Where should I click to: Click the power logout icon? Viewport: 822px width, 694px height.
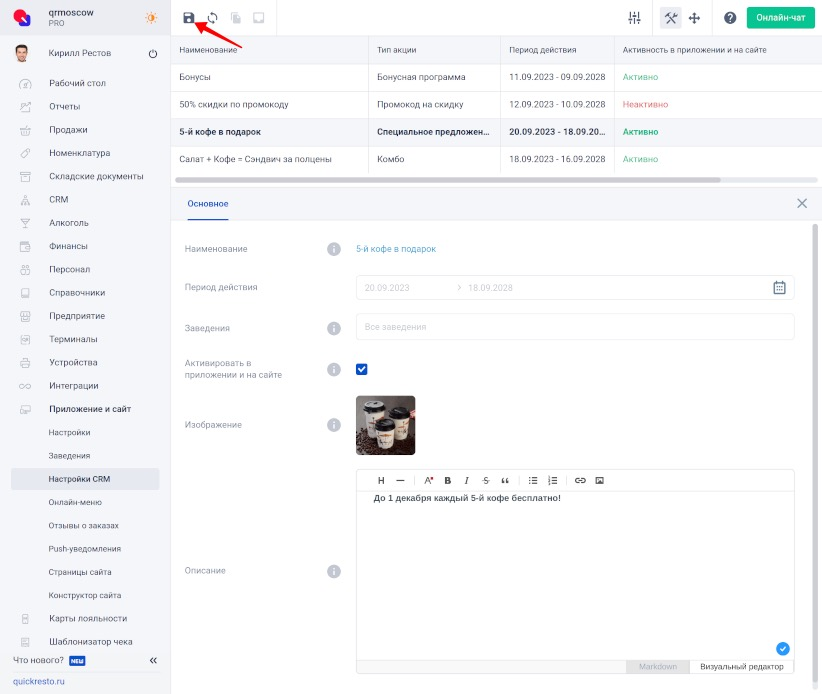153,53
